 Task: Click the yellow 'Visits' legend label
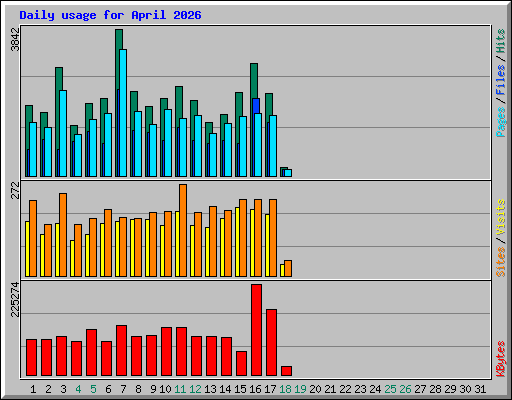coord(501,217)
